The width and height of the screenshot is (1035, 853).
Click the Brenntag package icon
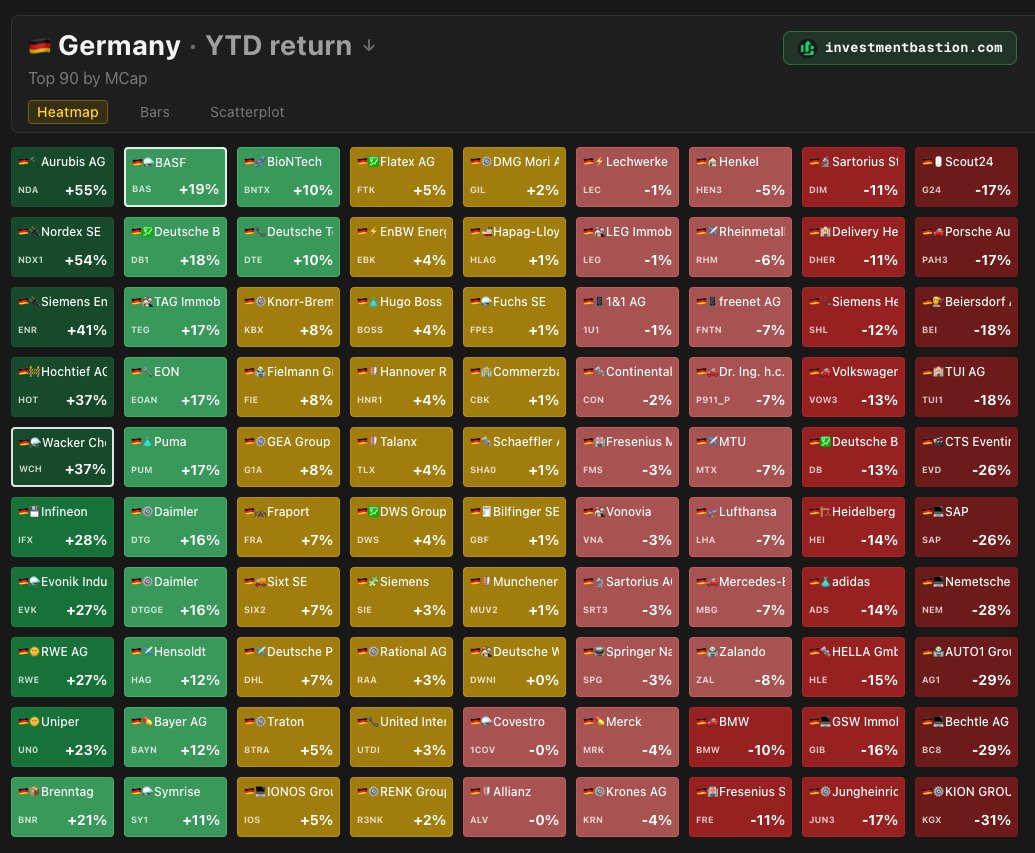click(x=35, y=792)
